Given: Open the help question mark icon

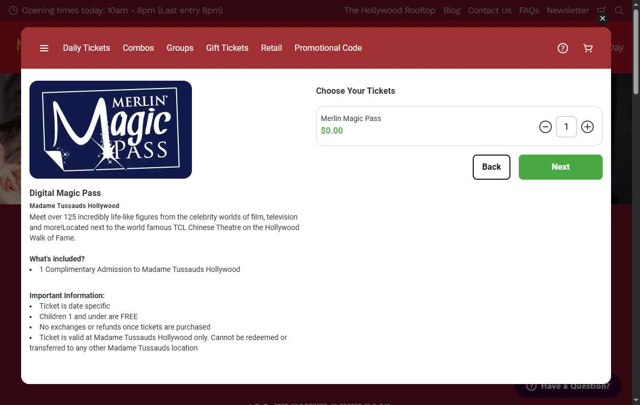Looking at the screenshot, I should (562, 48).
